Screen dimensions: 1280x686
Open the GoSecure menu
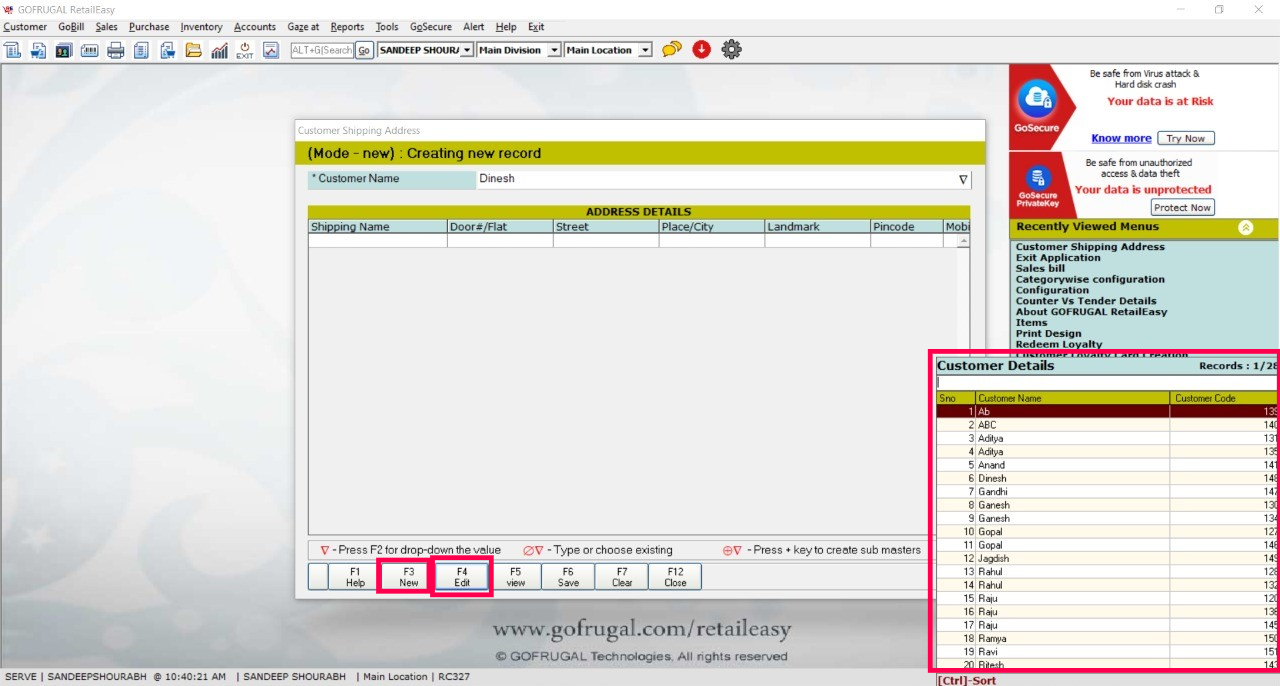(x=431, y=27)
